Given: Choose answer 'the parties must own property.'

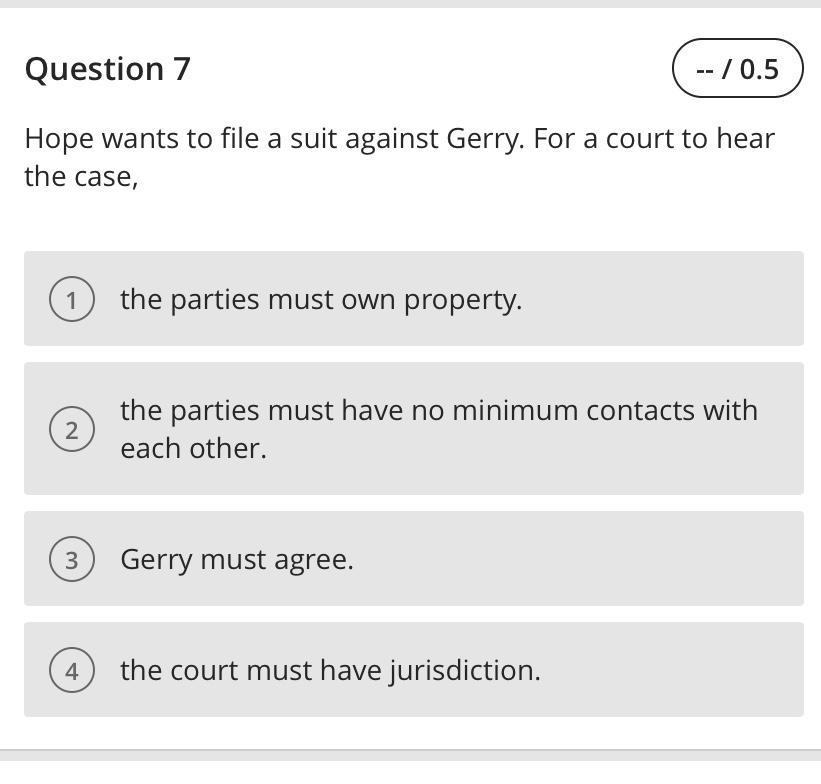Looking at the screenshot, I should 320,299.
